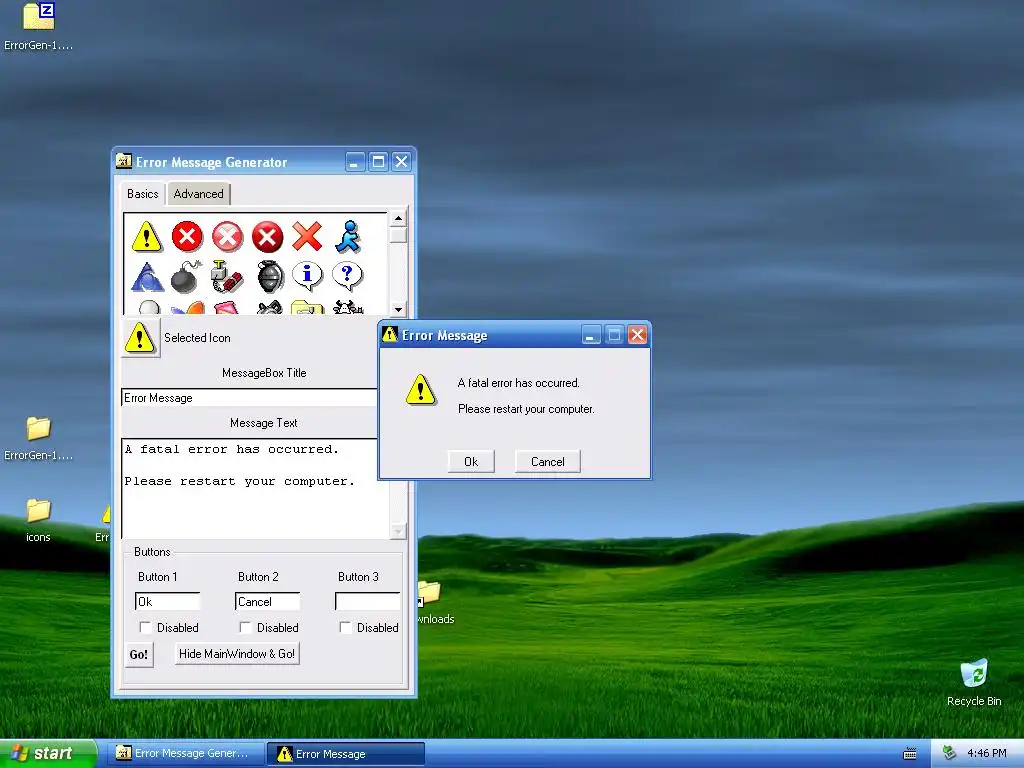Click into the Message Text area
The image size is (1024, 768).
pos(255,488)
